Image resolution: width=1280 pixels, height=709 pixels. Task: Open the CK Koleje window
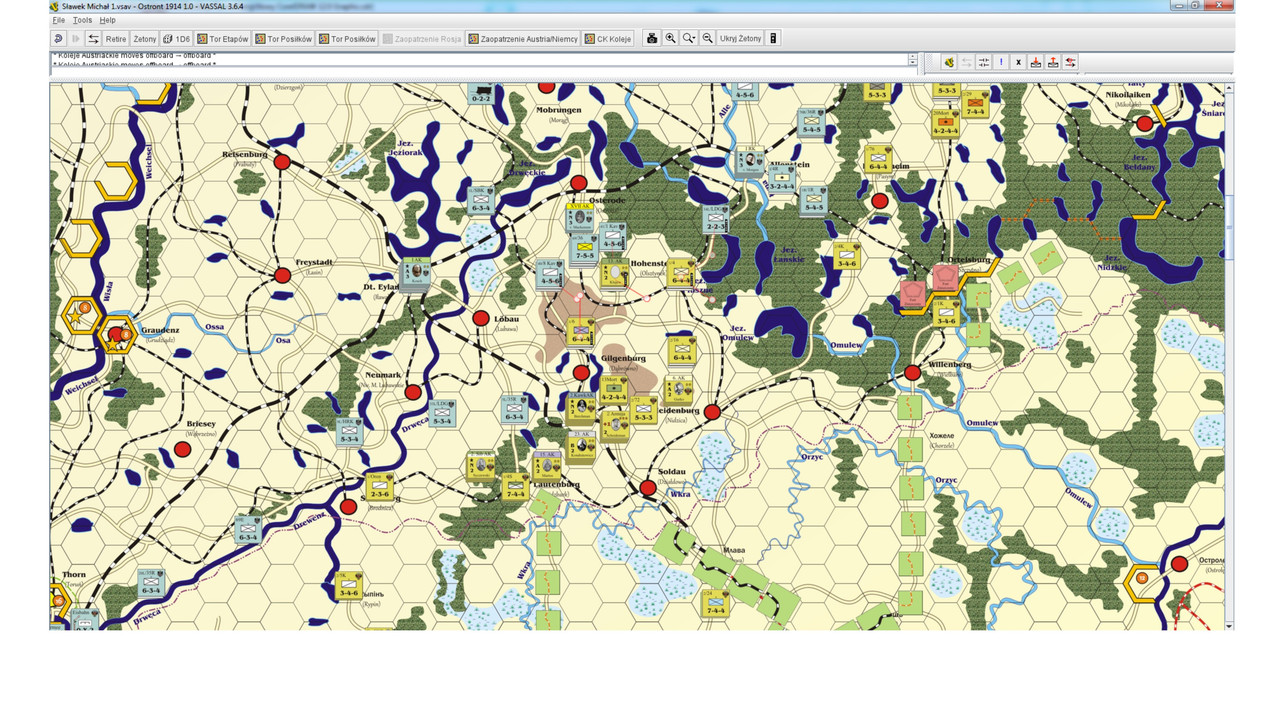tap(608, 39)
